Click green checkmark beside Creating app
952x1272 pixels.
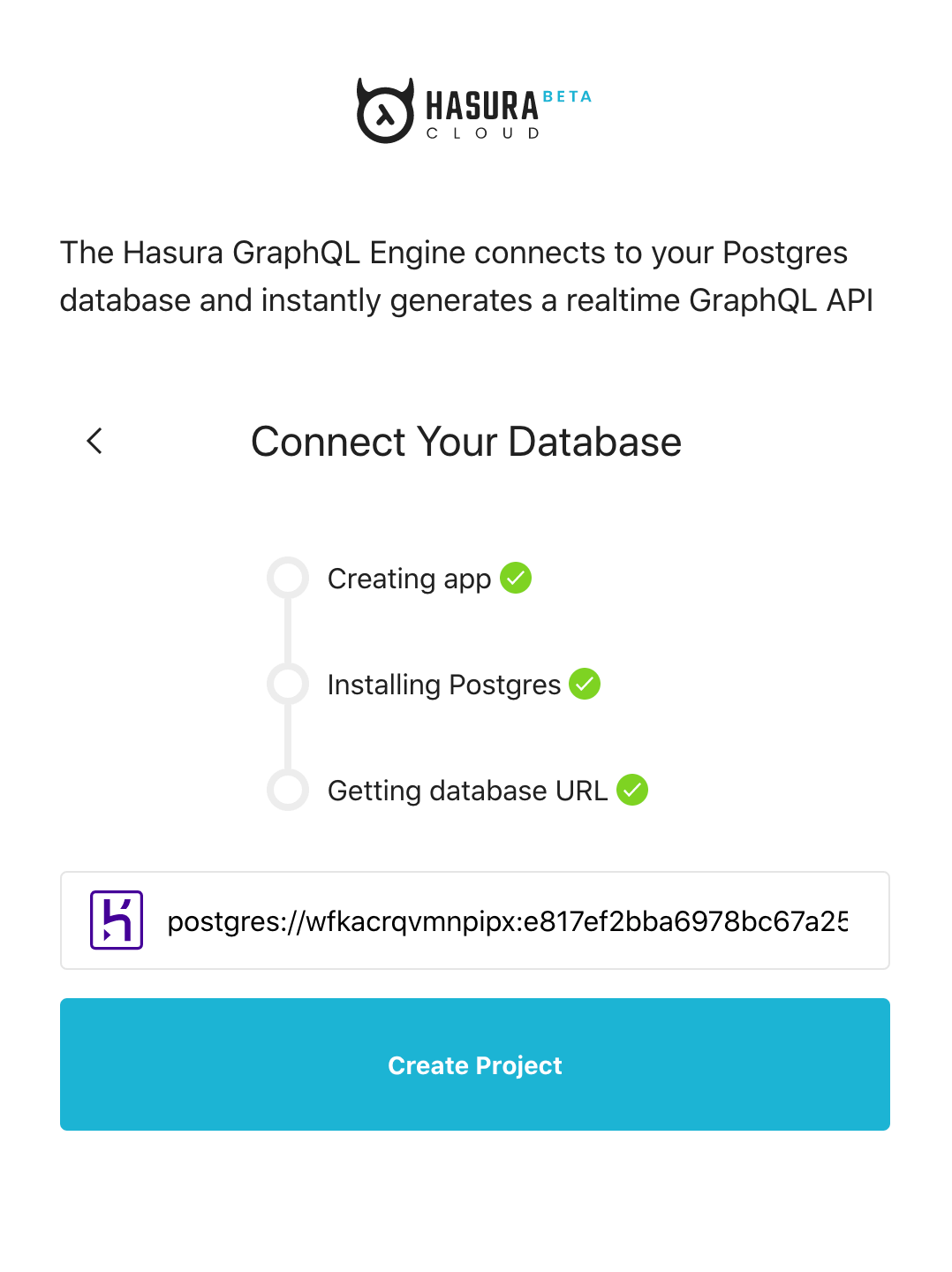[516, 579]
